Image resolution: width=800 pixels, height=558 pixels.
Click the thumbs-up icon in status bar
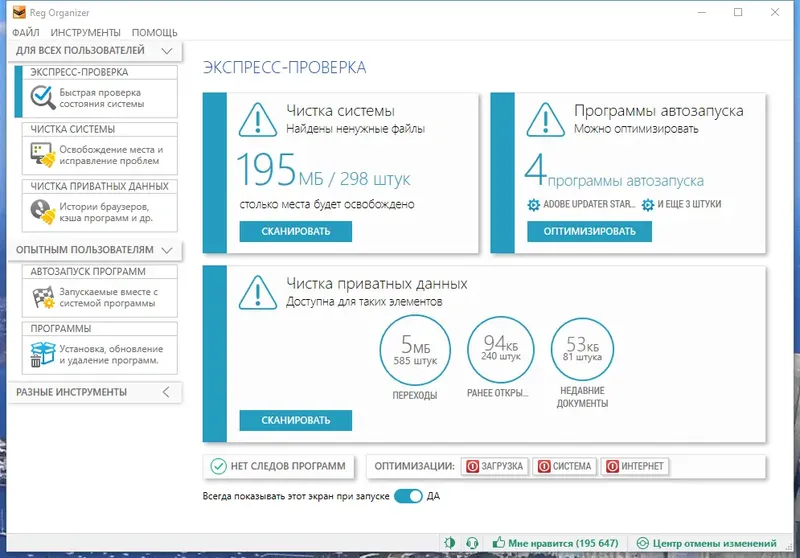click(498, 543)
